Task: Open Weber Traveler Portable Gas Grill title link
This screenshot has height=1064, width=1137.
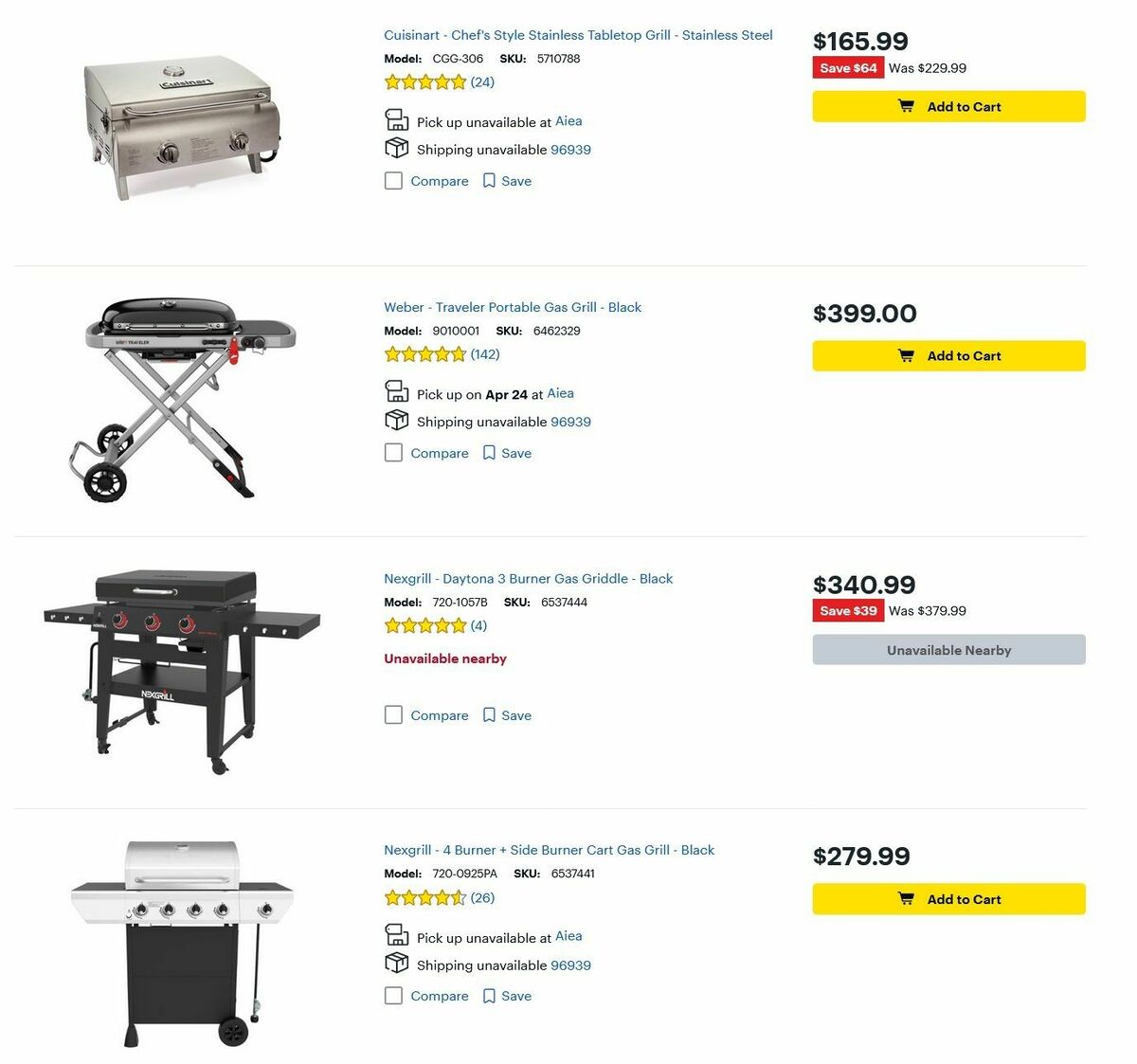Action: pos(513,307)
